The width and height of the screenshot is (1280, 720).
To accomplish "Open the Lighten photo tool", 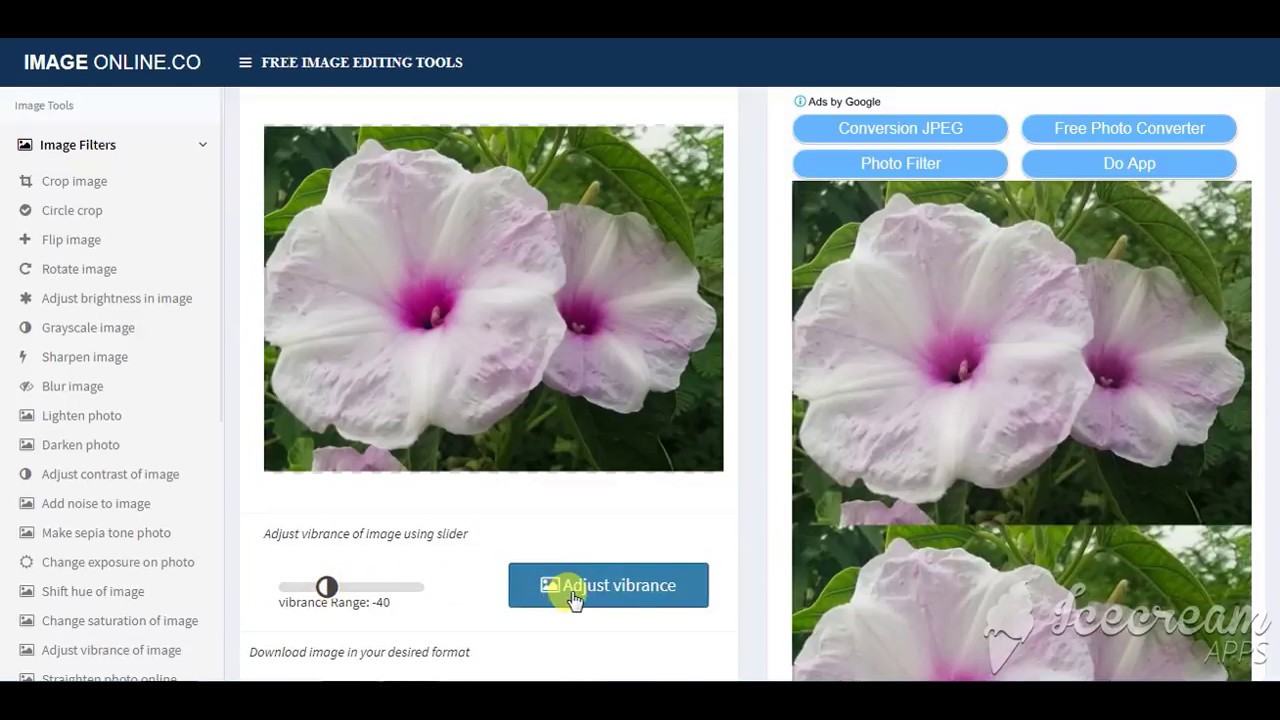I will (x=82, y=415).
